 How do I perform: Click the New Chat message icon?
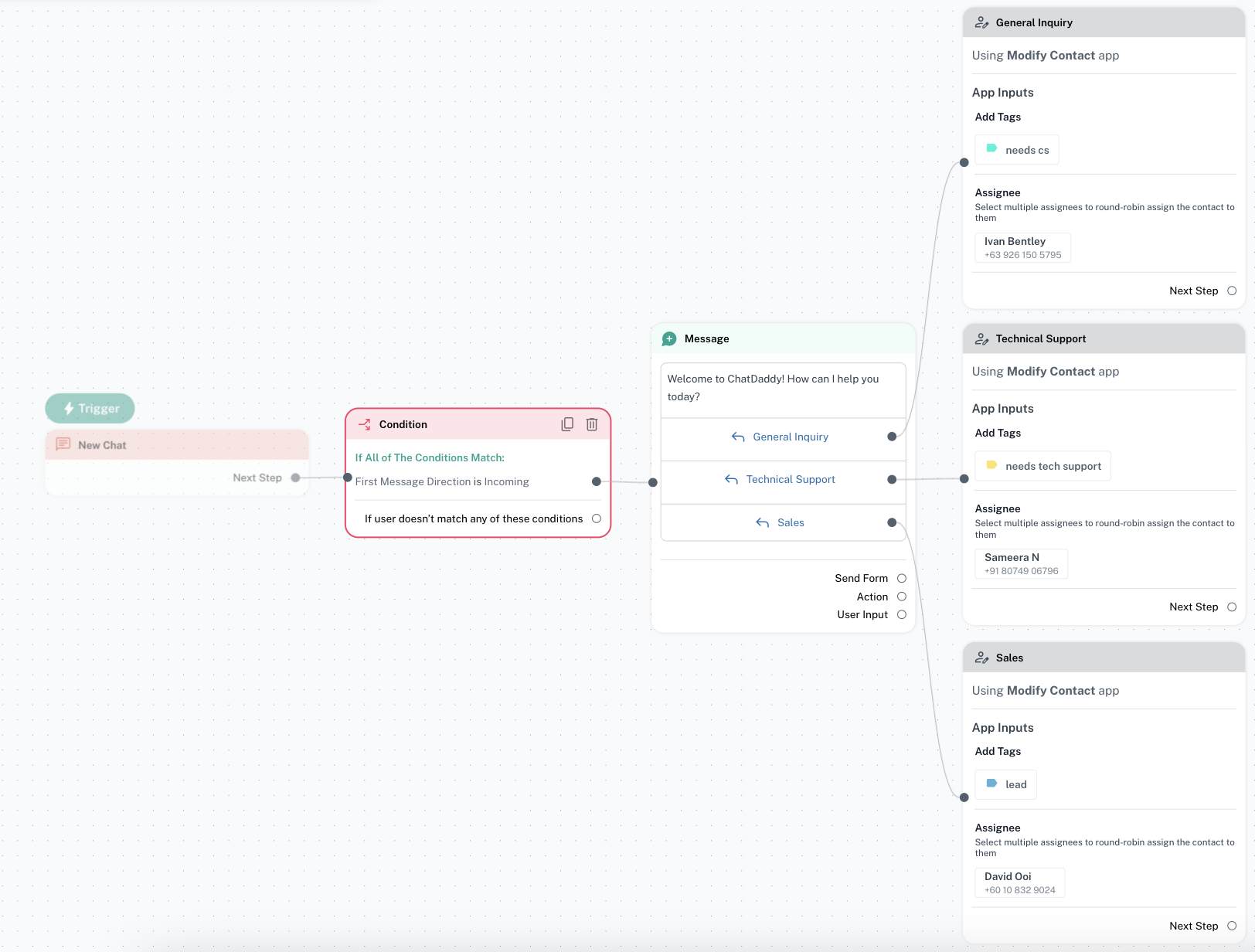(63, 444)
